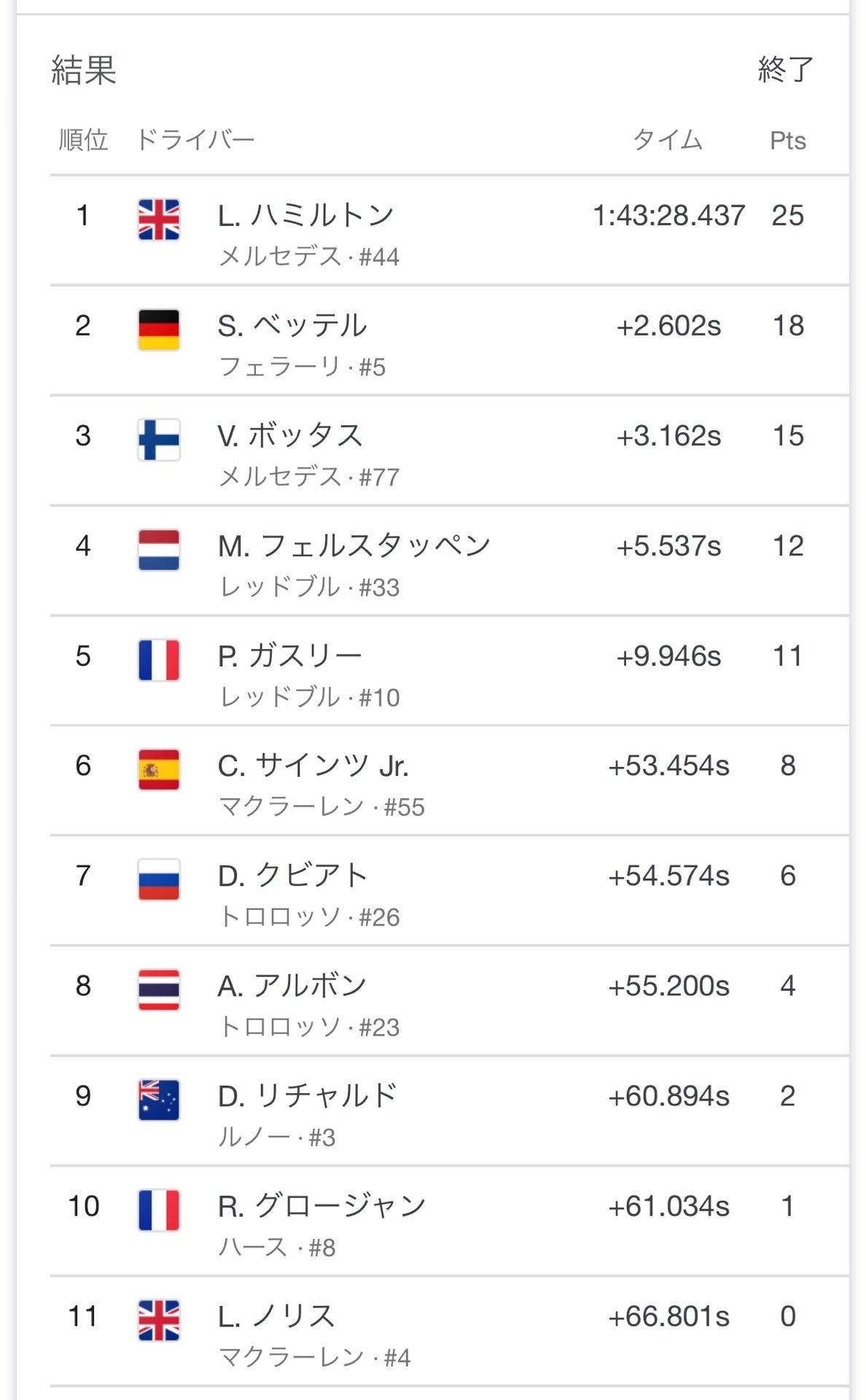Click the German flag beside S. ベッテル

[x=159, y=330]
